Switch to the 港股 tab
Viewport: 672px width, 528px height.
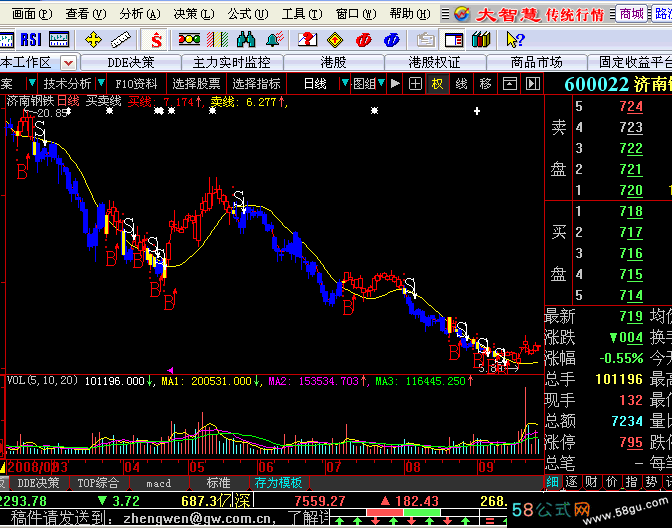(x=333, y=63)
